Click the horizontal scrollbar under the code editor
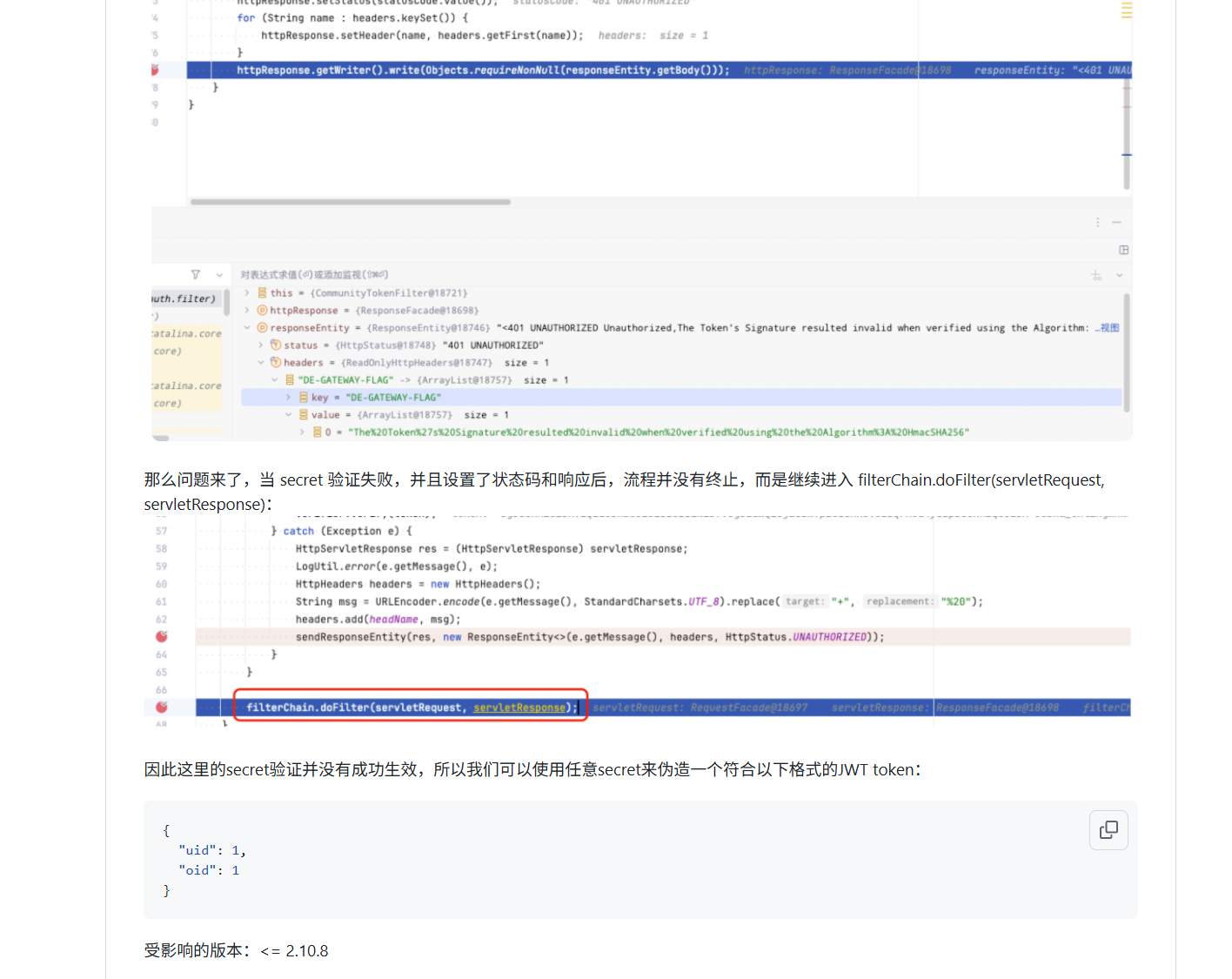Viewport: 1232px width, 979px height. point(350,202)
